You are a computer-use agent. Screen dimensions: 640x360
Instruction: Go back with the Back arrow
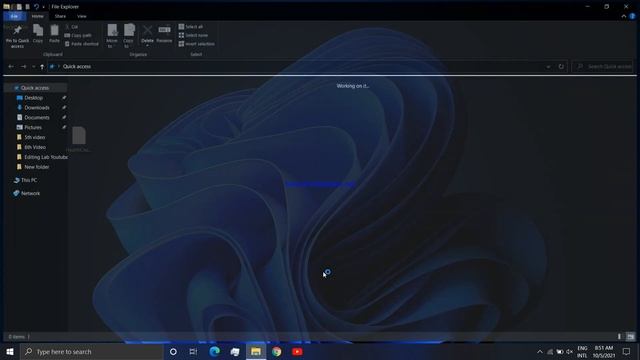pos(11,67)
